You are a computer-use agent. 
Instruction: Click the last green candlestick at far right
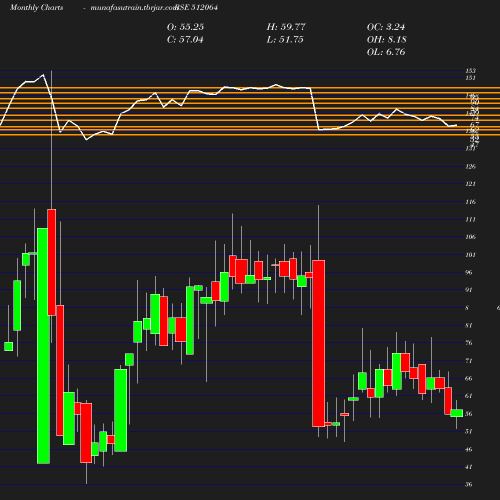(x=457, y=413)
